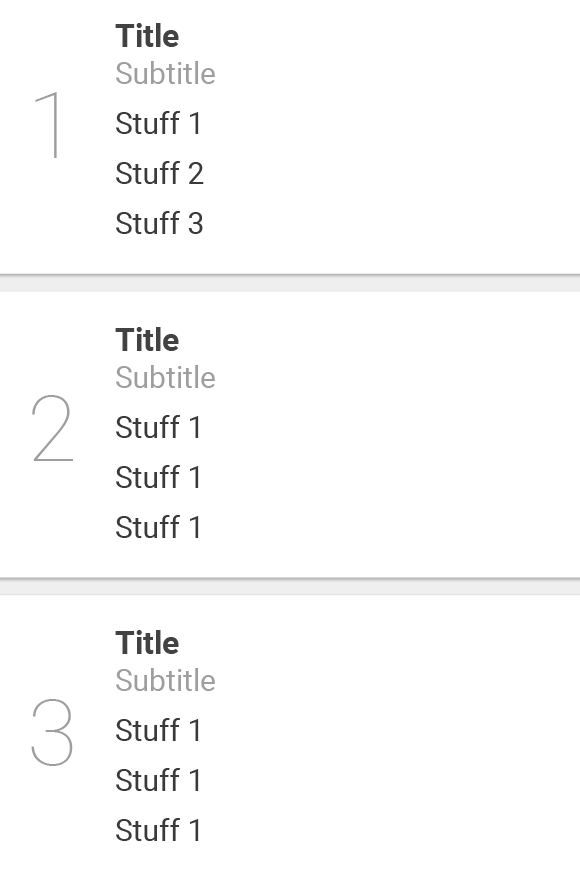Select the Title of the second card
The image size is (580, 871).
147,340
